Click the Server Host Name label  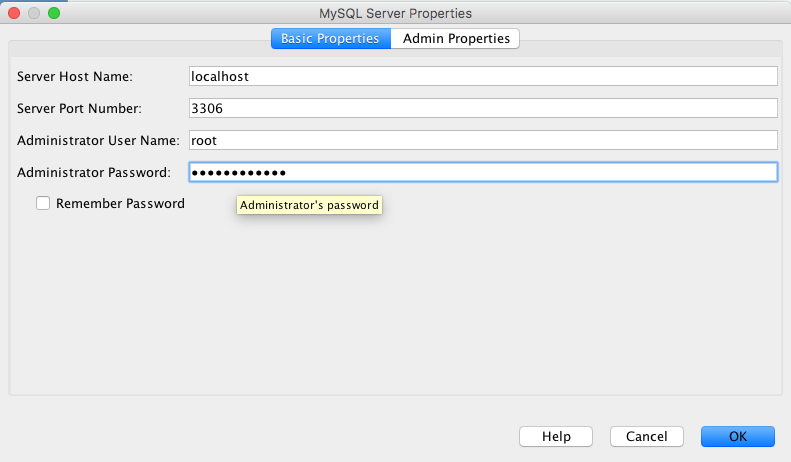75,76
